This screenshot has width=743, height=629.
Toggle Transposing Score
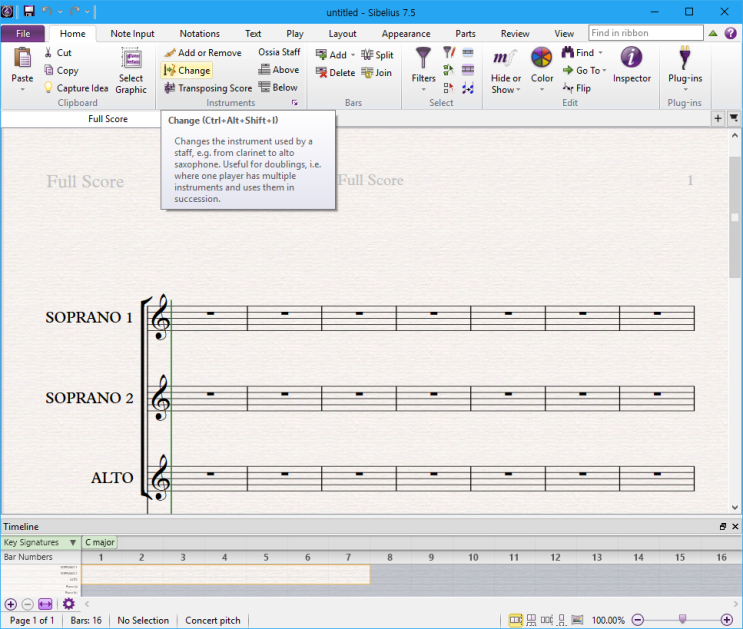tap(208, 88)
